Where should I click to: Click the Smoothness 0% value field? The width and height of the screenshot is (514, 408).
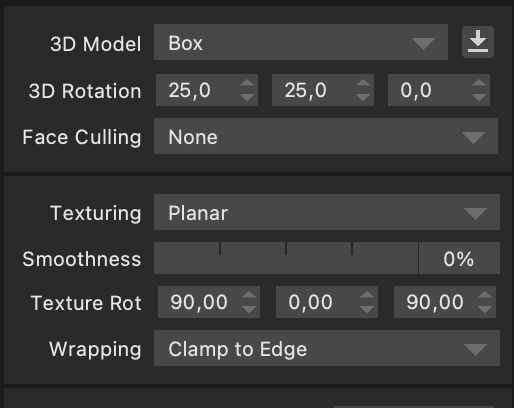[459, 258]
